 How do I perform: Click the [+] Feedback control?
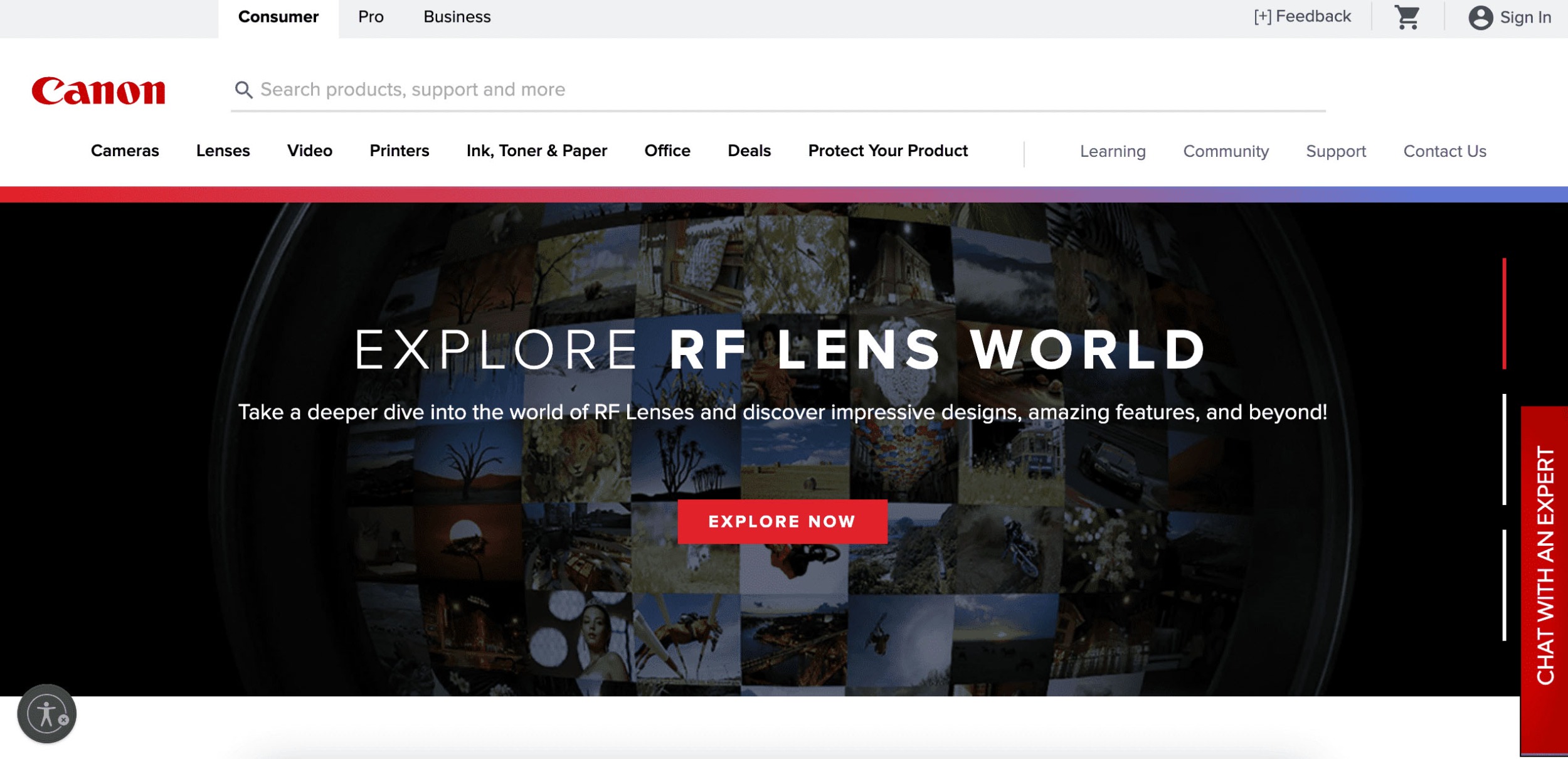pos(1303,15)
